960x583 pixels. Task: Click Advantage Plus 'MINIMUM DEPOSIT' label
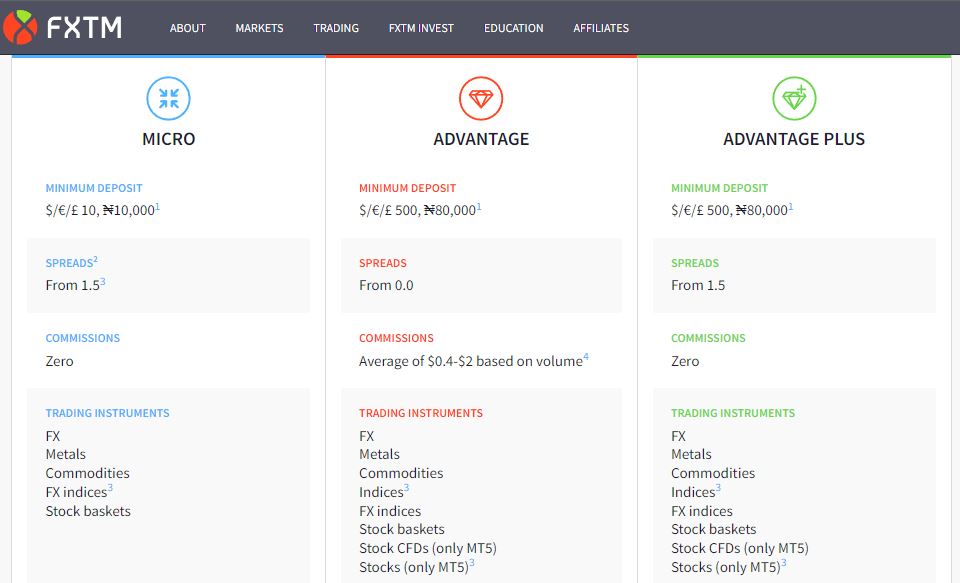pyautogui.click(x=719, y=188)
